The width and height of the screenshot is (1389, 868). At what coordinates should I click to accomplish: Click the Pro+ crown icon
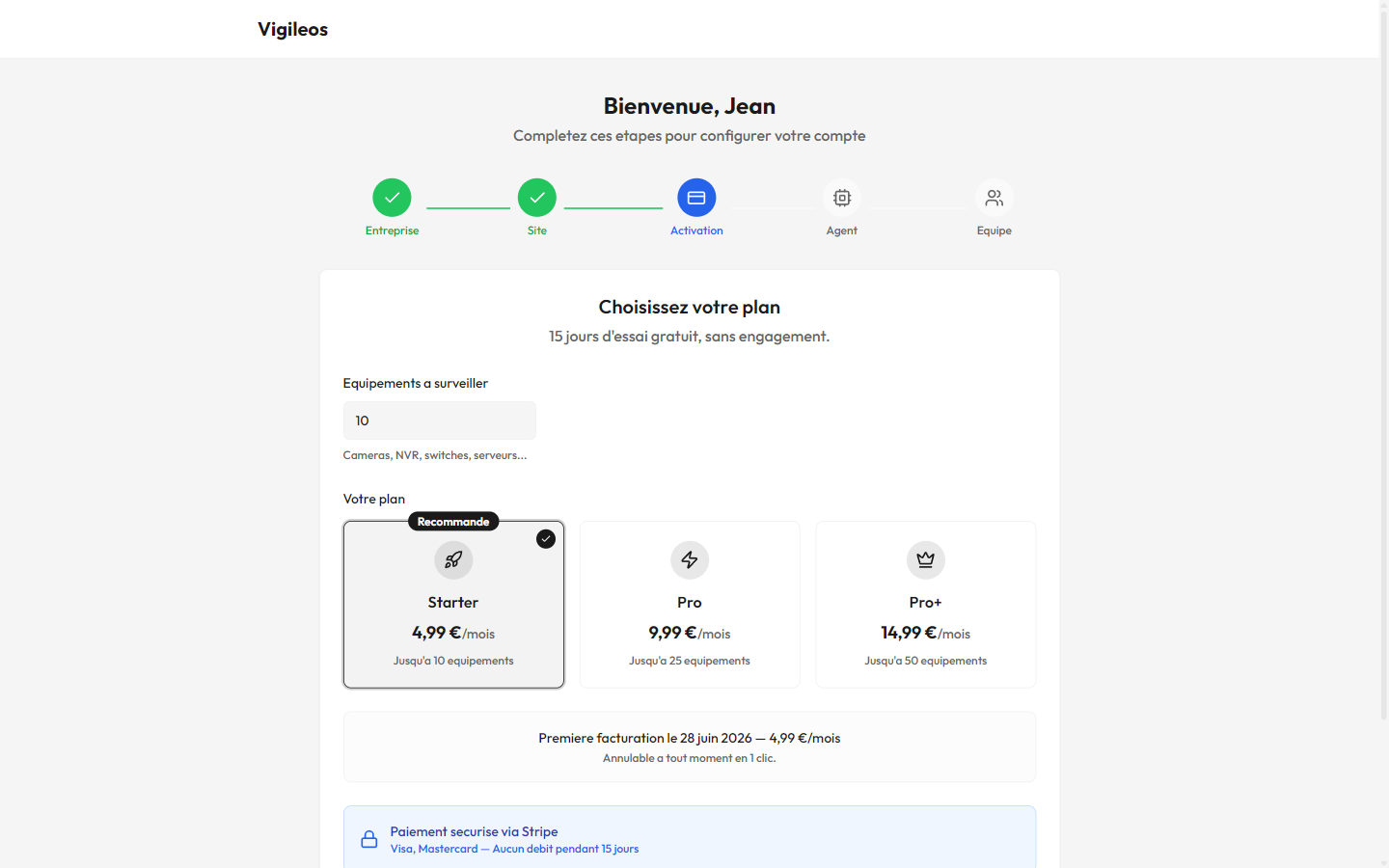[926, 559]
